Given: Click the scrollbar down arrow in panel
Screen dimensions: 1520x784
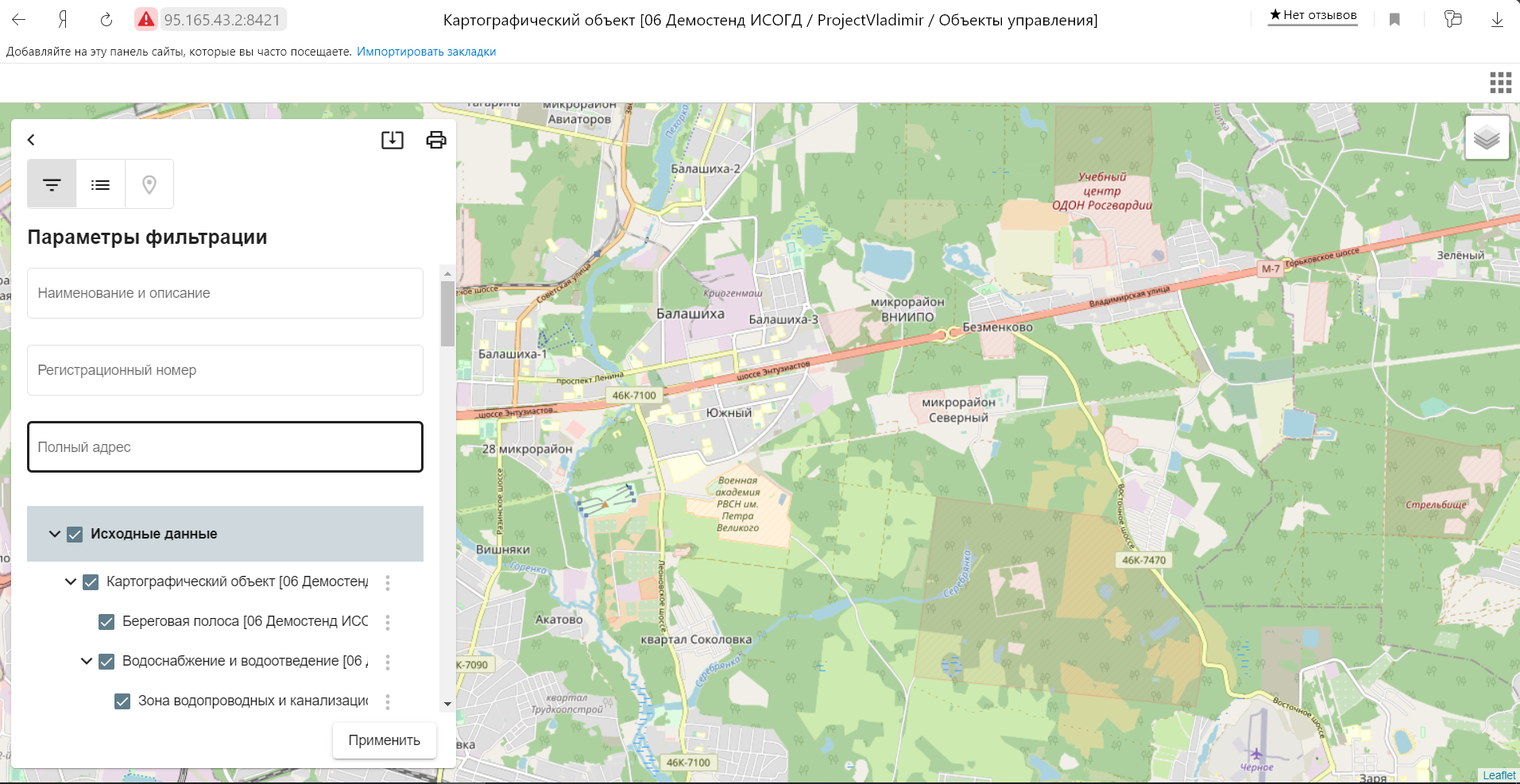Looking at the screenshot, I should tap(447, 704).
